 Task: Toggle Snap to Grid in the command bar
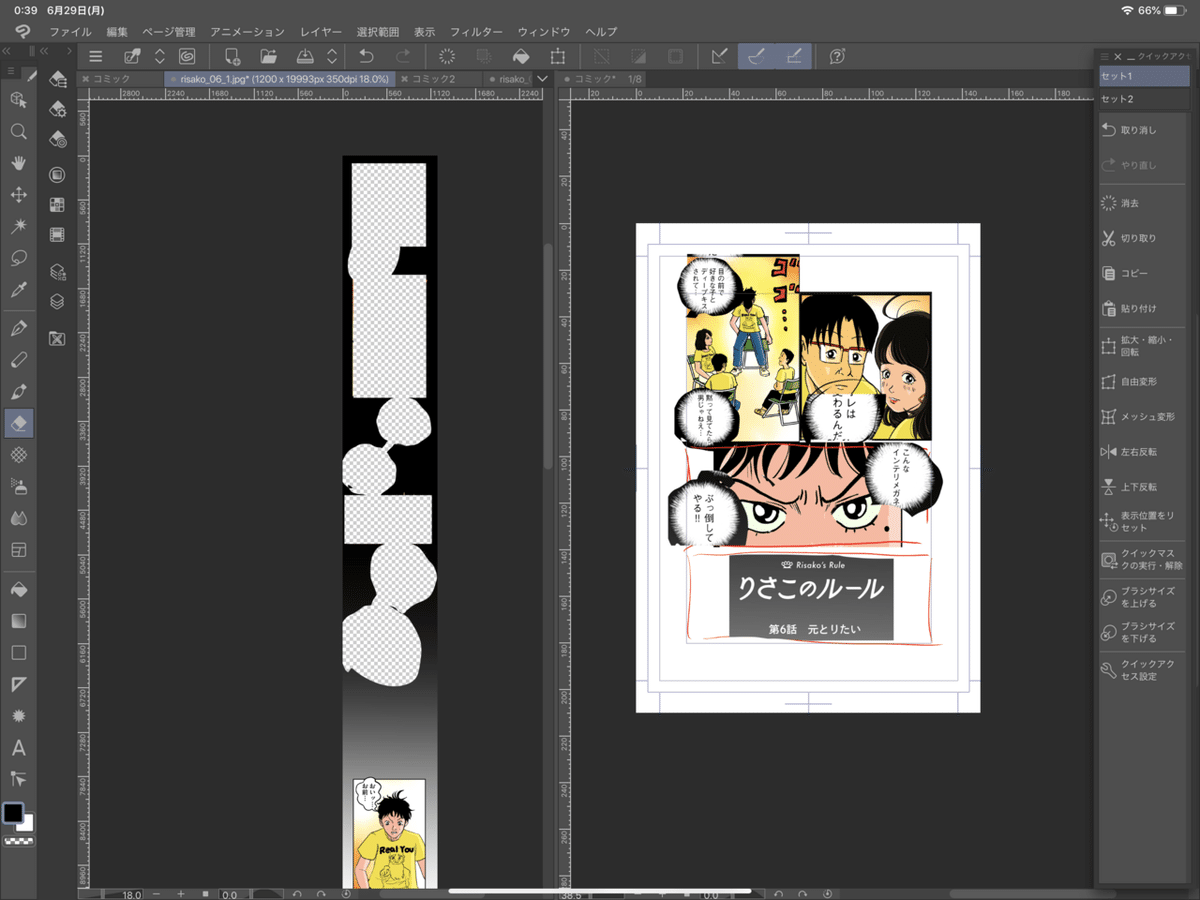tap(793, 57)
